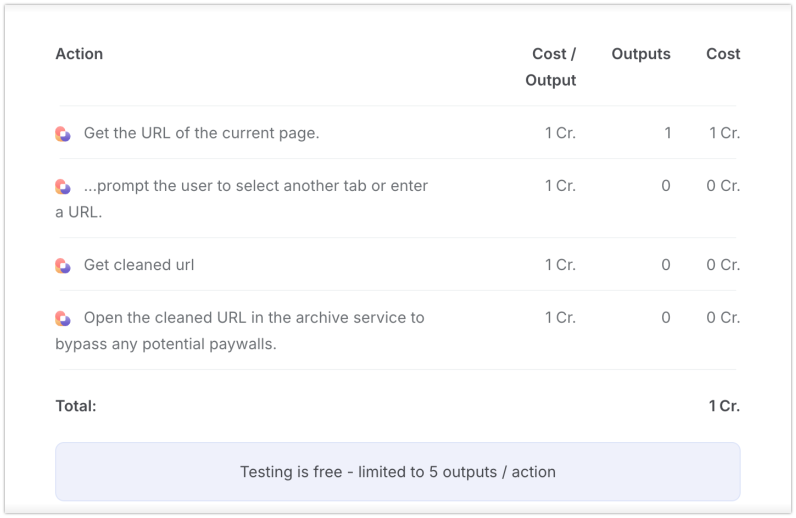Viewport: 796px width, 518px height.
Task: Click the '1 Cr.' cost of the first action row
Action: click(x=724, y=133)
